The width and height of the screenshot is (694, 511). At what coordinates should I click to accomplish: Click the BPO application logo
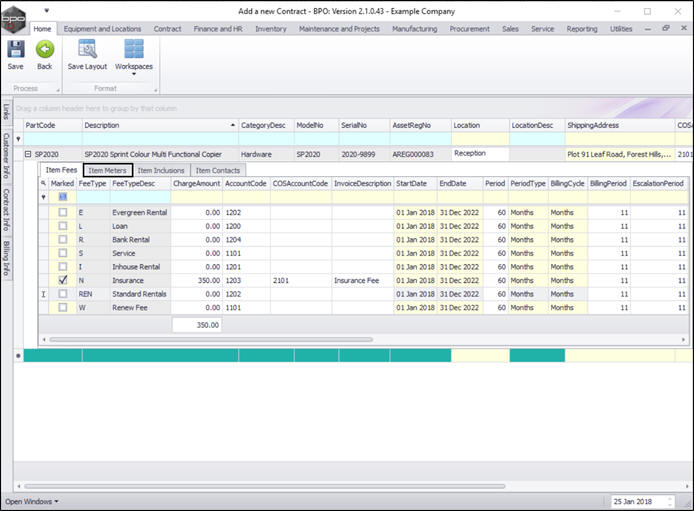(13, 17)
